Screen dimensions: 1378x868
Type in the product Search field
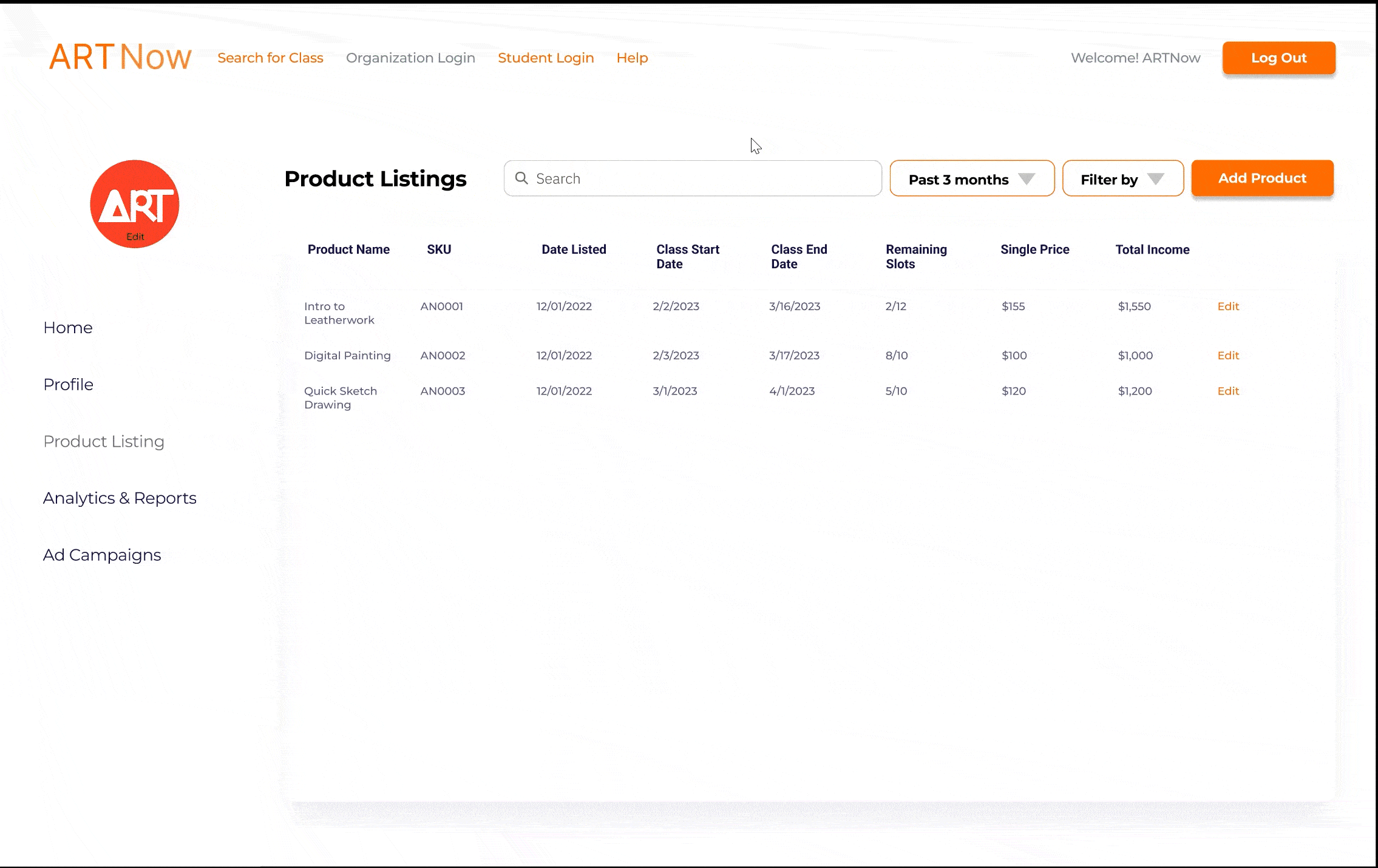tap(704, 178)
